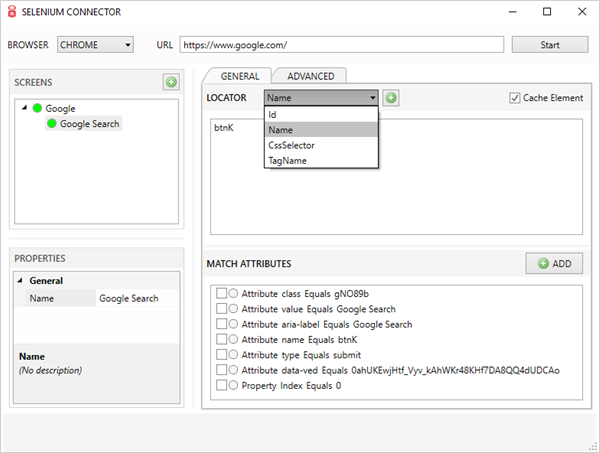Close the Selenium Connector window

tap(582, 12)
